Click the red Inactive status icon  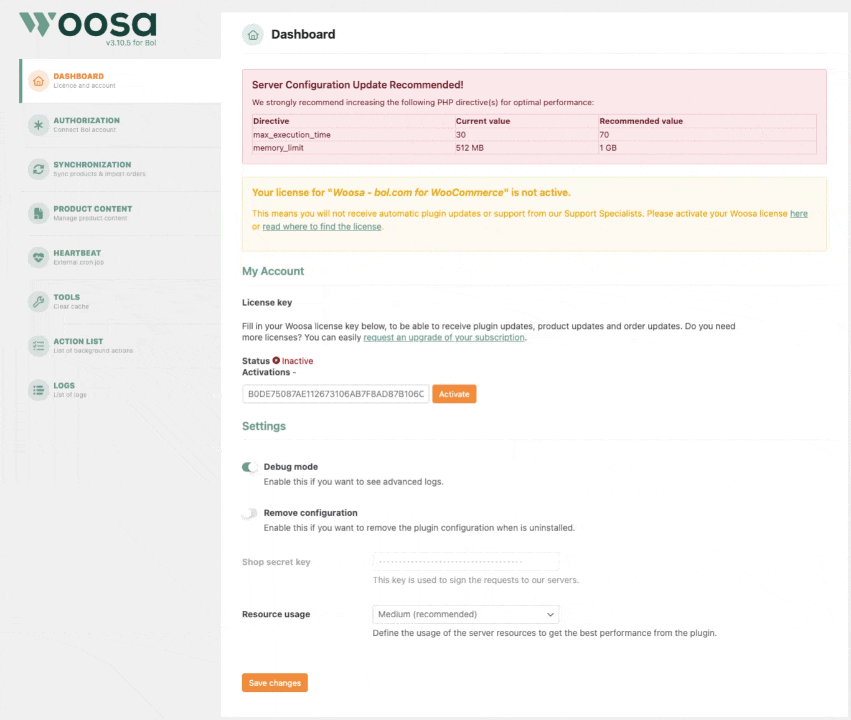(276, 360)
